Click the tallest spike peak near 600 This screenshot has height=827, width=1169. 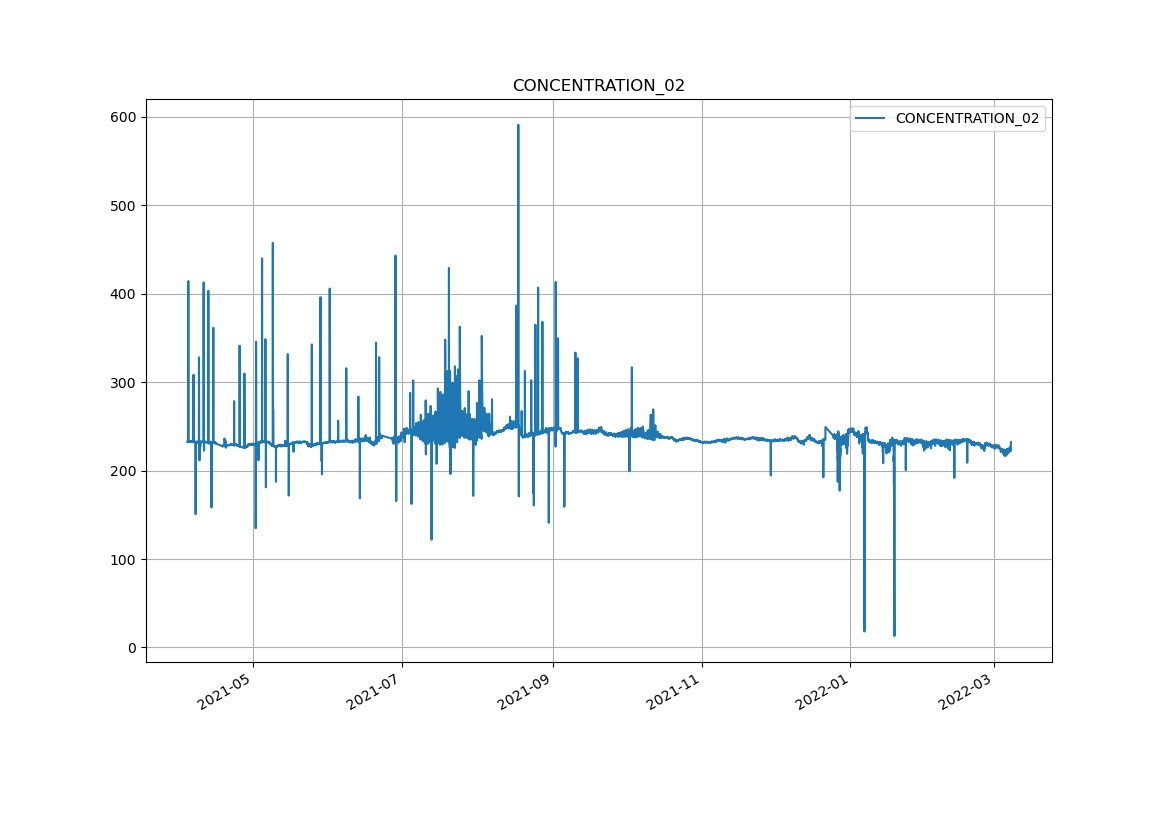pos(518,126)
